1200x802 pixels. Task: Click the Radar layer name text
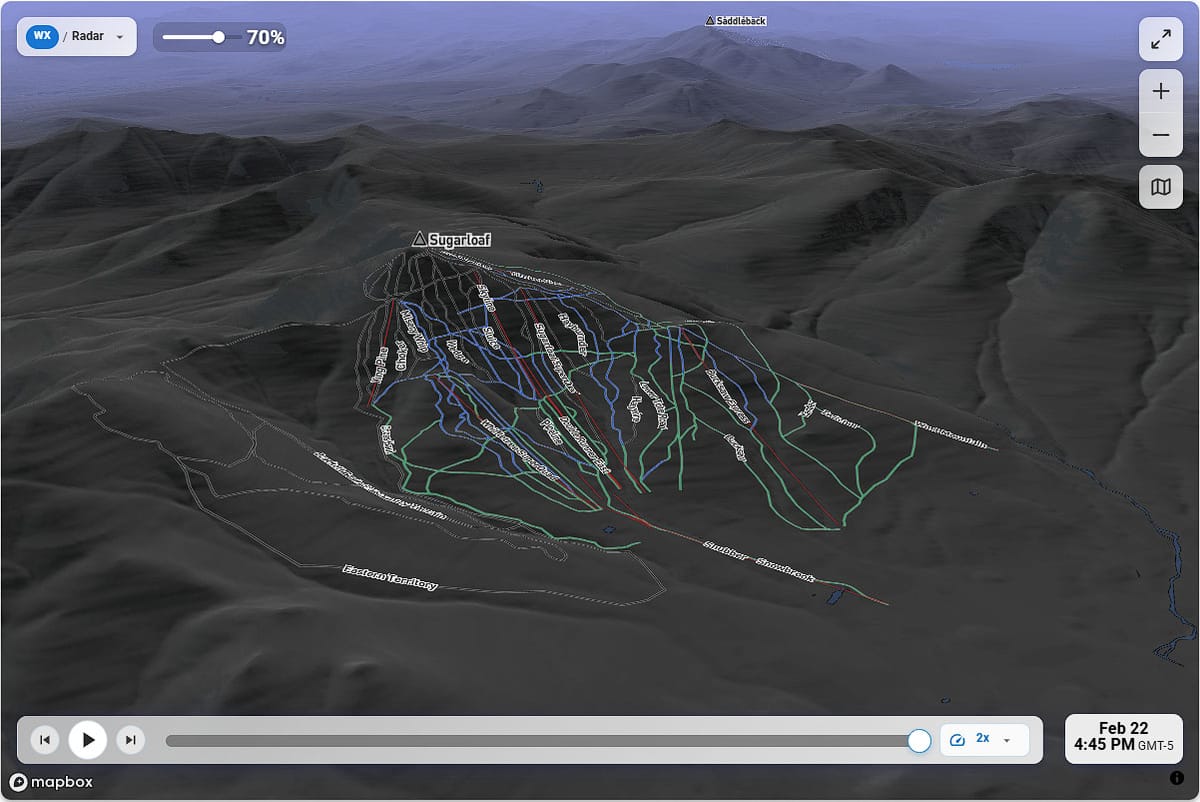88,37
